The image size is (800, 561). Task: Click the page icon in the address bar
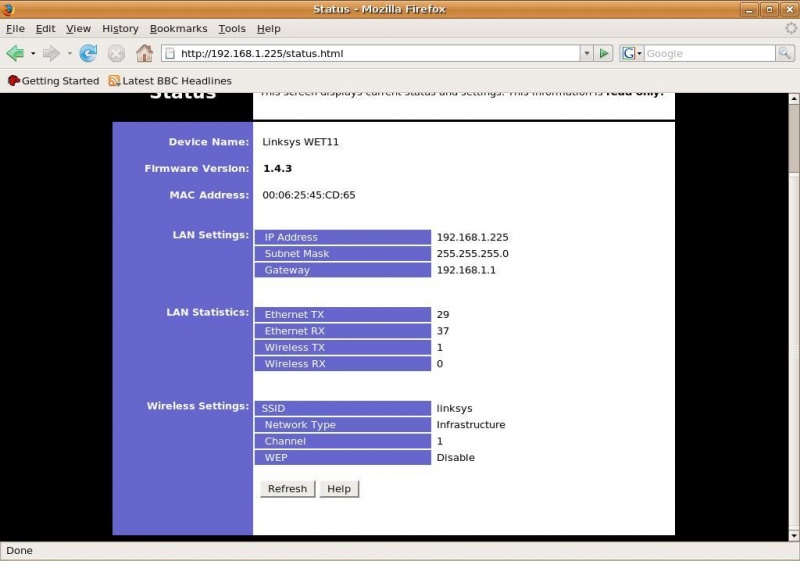point(170,53)
